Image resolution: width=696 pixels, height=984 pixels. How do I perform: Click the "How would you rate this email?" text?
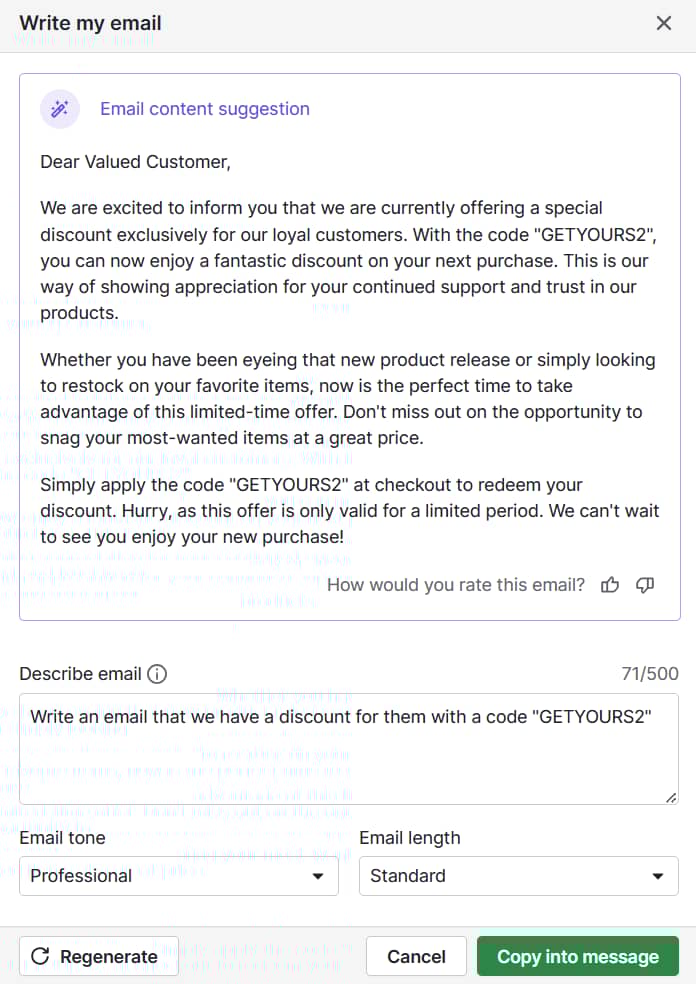click(456, 585)
